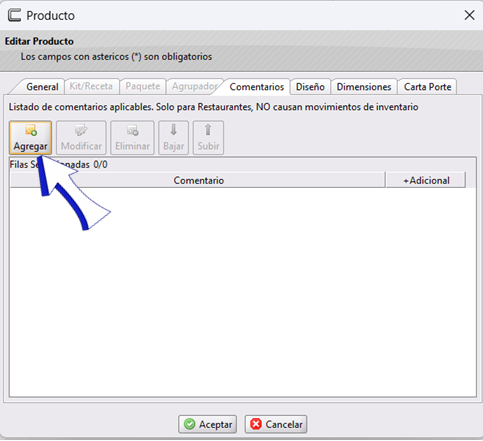Open the Kit/Receta tab
Image resolution: width=483 pixels, height=441 pixels.
point(91,86)
